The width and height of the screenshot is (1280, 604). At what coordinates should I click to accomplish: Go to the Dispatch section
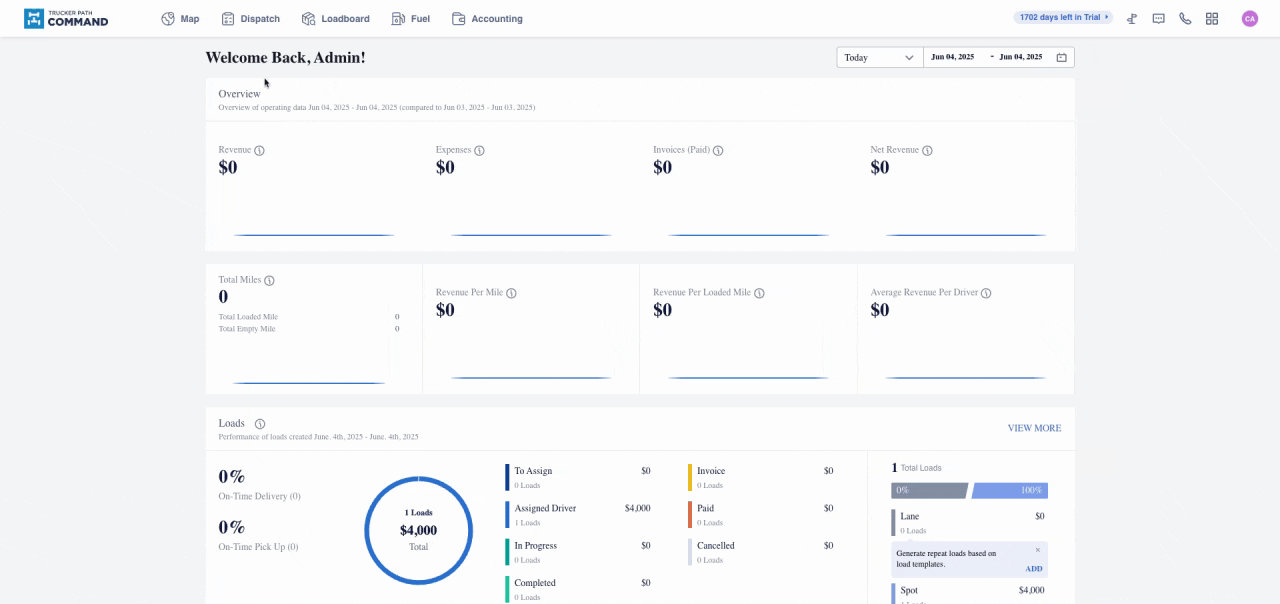click(x=251, y=19)
